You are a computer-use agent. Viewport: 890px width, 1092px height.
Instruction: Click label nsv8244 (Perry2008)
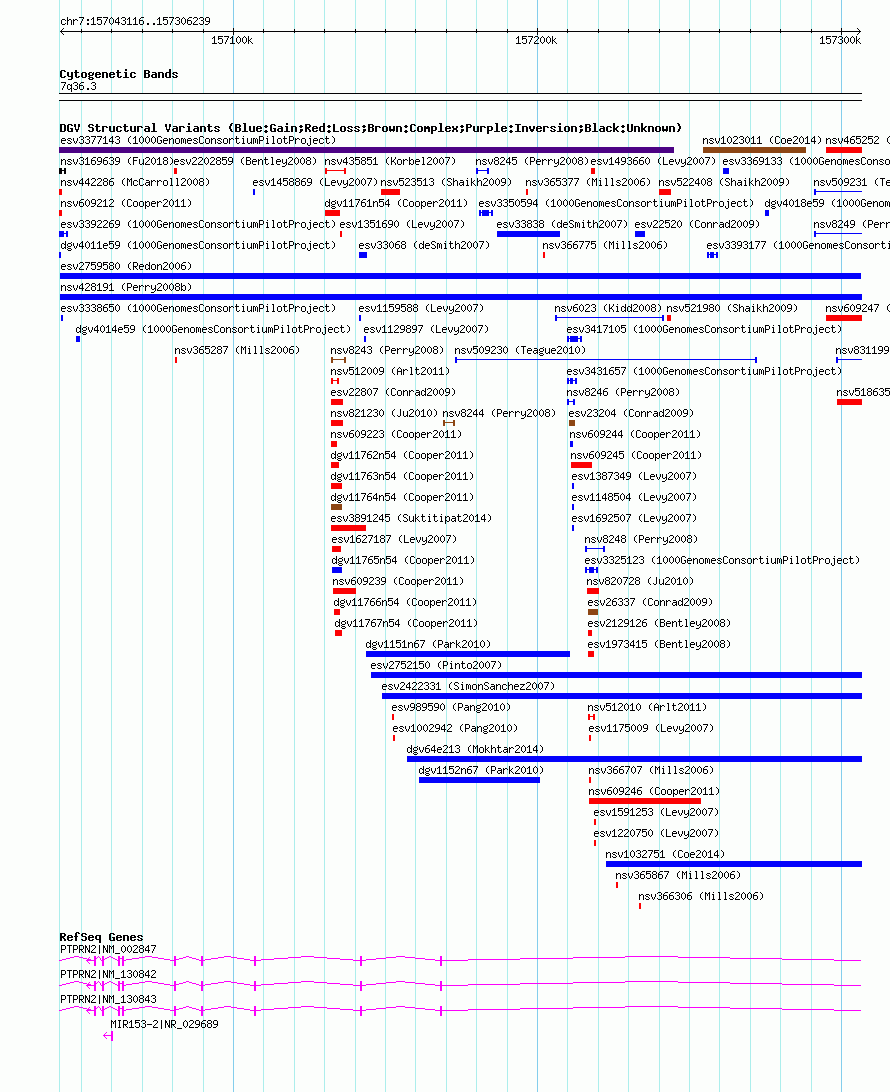tap(499, 413)
